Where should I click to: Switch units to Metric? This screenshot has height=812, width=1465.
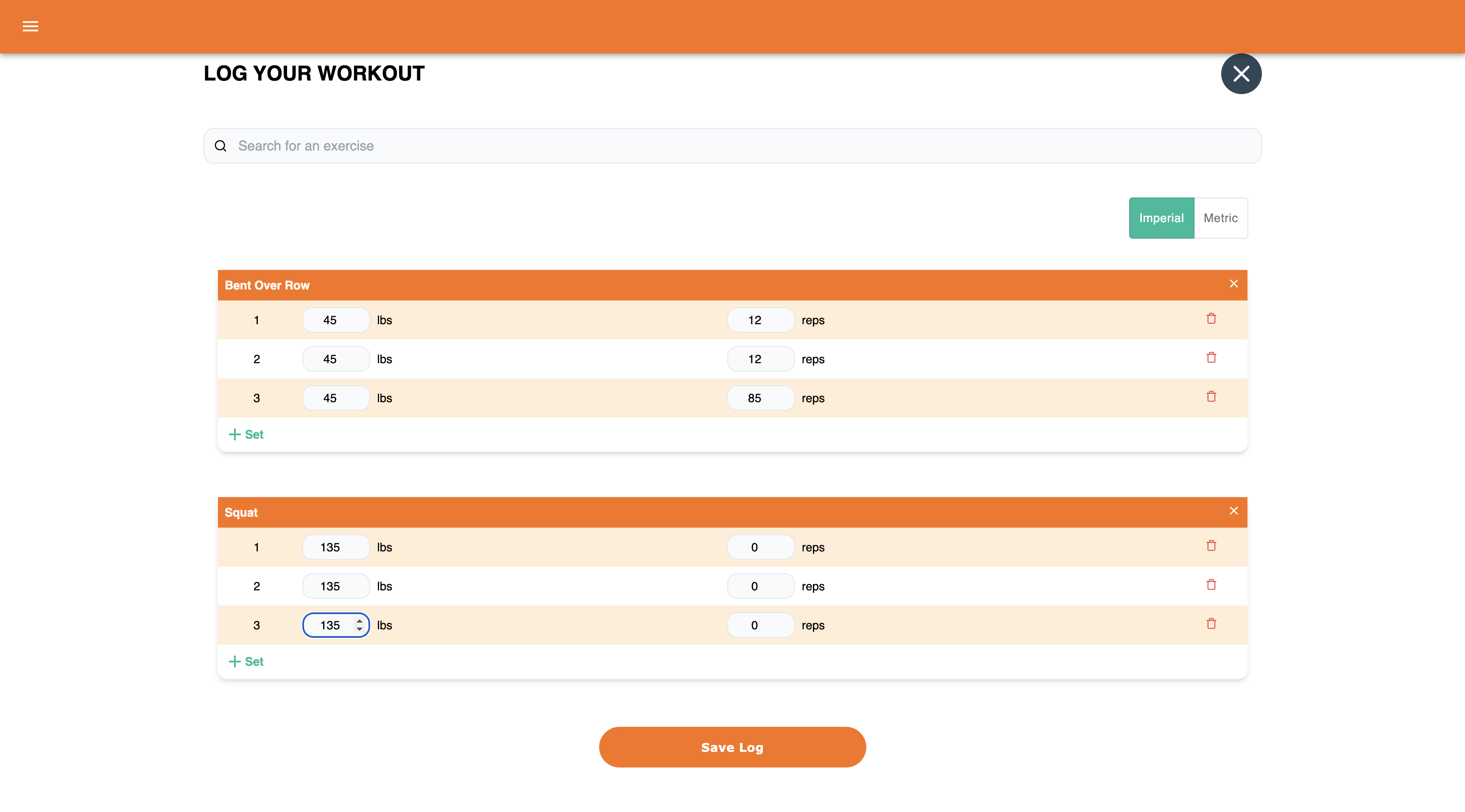point(1220,218)
